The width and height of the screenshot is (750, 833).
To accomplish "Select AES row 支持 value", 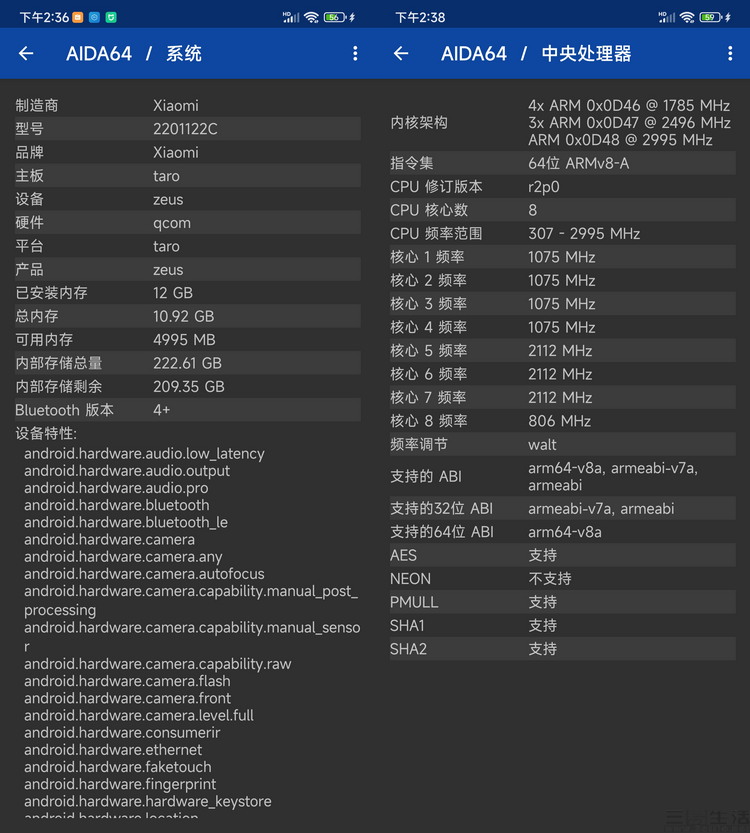I will point(542,556).
